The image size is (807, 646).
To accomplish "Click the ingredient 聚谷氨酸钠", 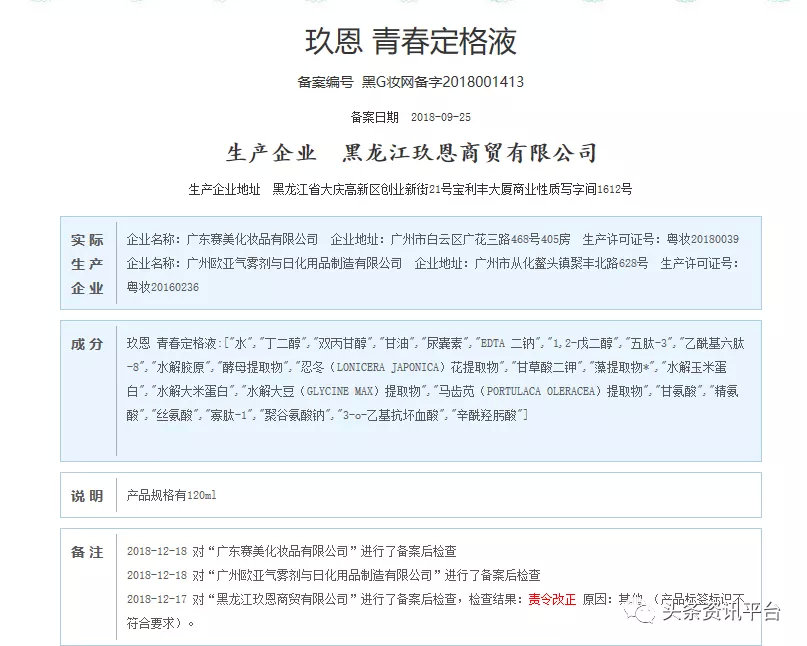I will pos(294,415).
